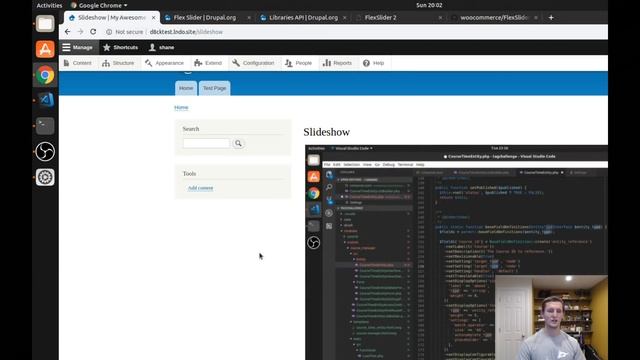The width and height of the screenshot is (640, 360).
Task: Close the Libraries API tab
Action: pos(344,18)
